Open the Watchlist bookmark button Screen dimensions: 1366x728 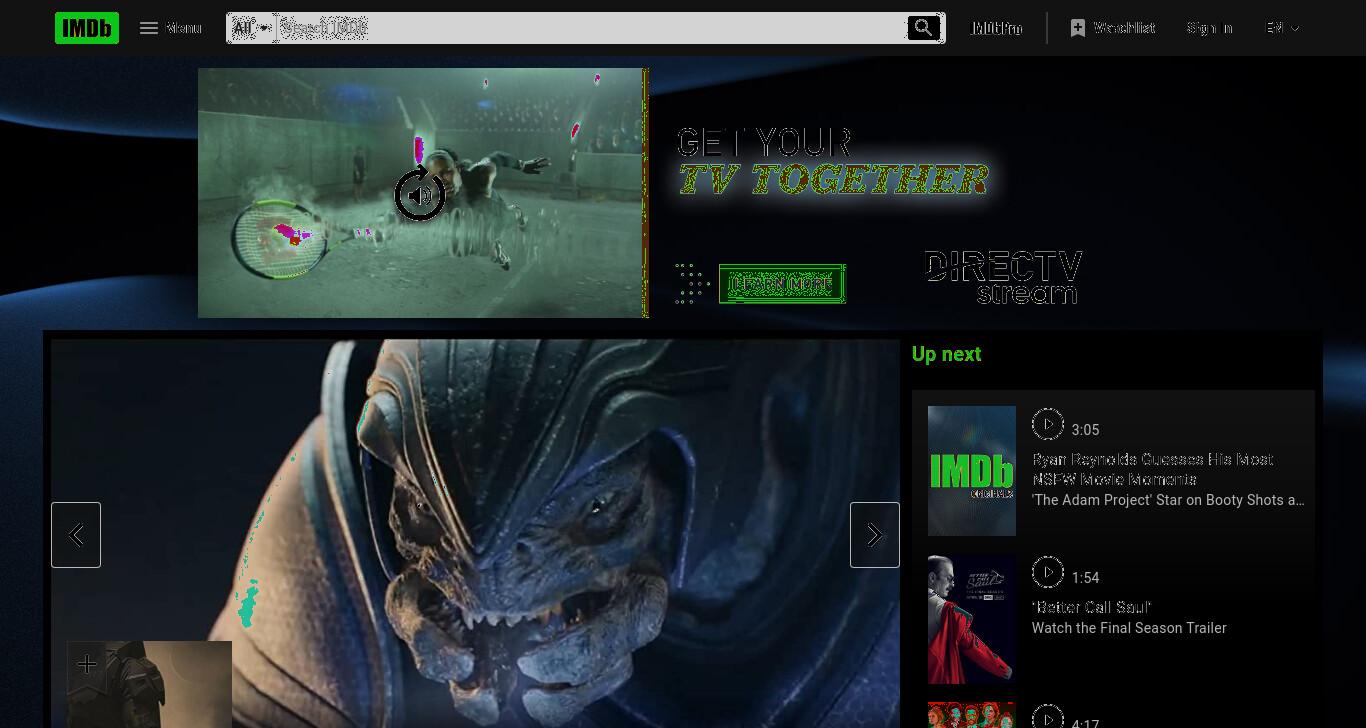[x=1112, y=28]
